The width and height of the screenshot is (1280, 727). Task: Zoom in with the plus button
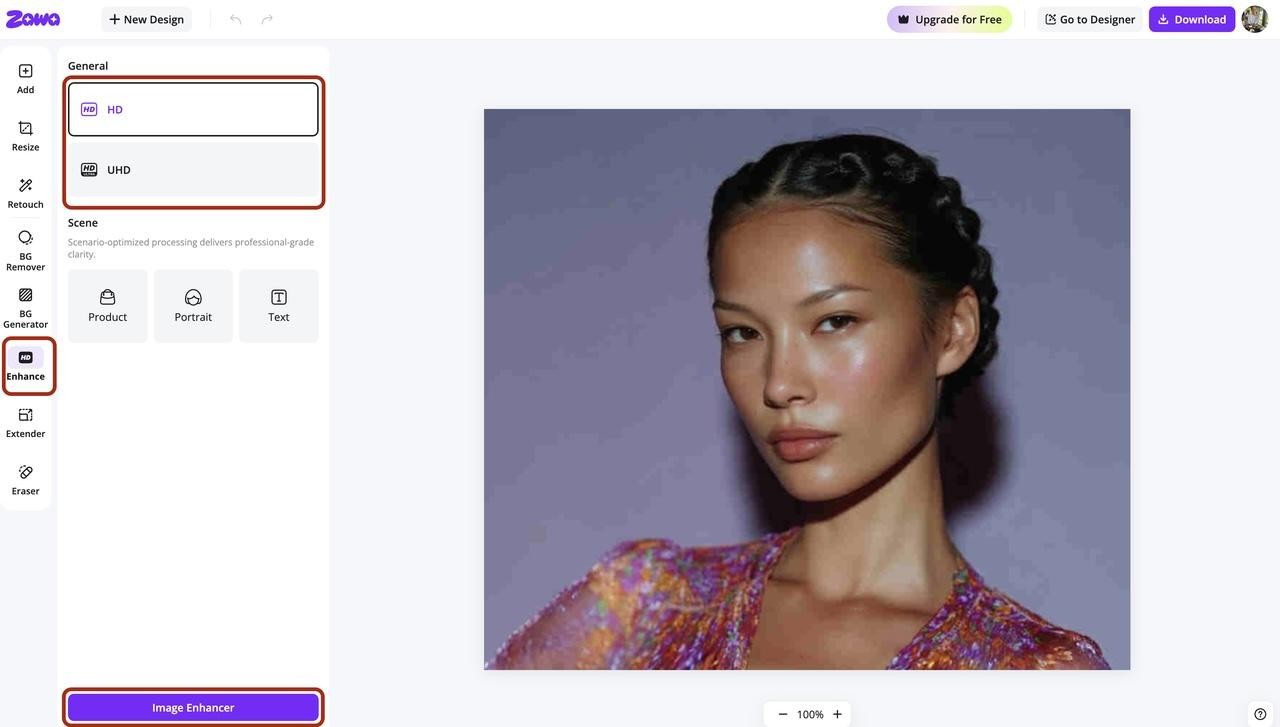pos(837,714)
